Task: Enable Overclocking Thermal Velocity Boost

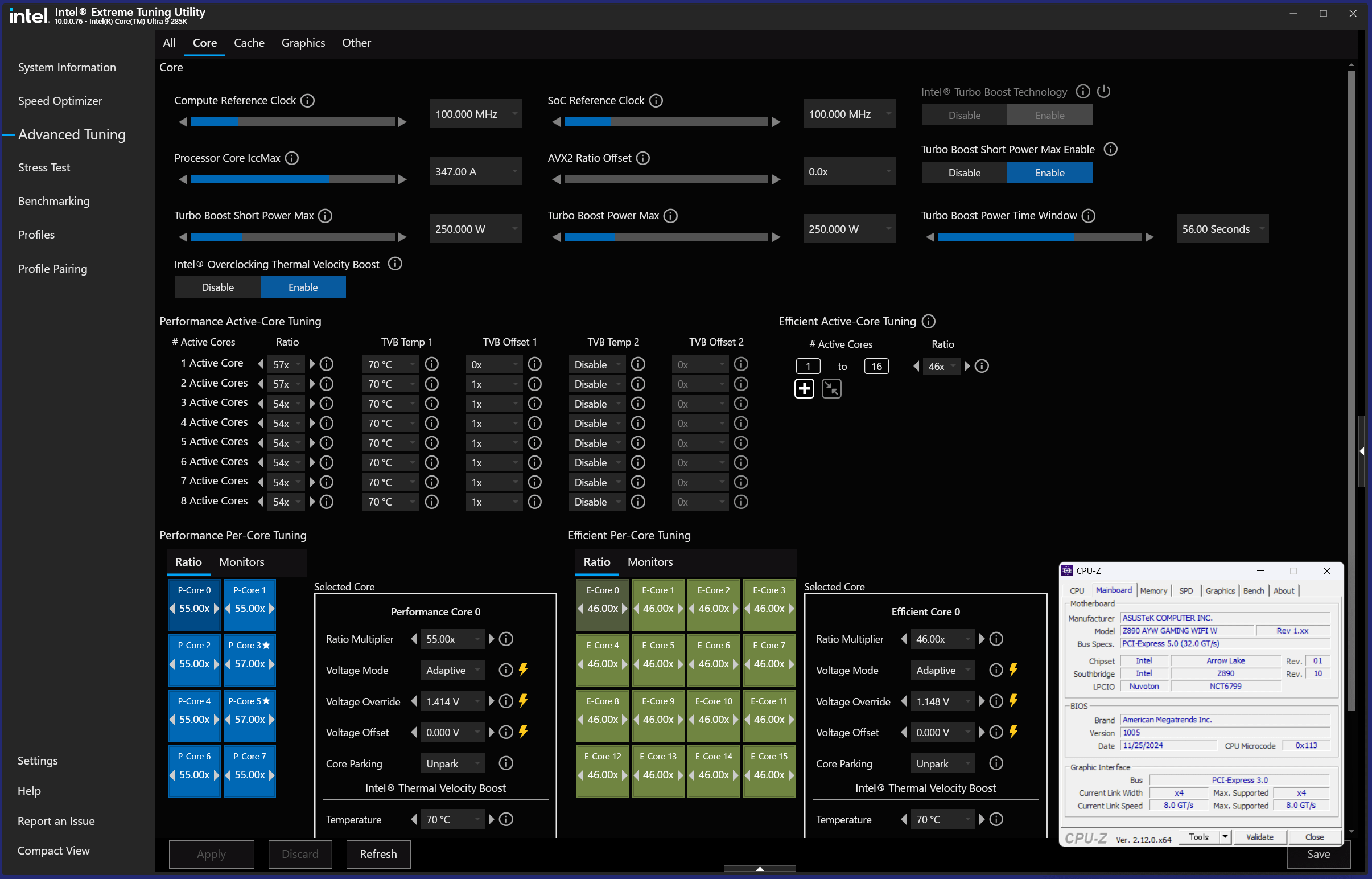Action: [303, 287]
